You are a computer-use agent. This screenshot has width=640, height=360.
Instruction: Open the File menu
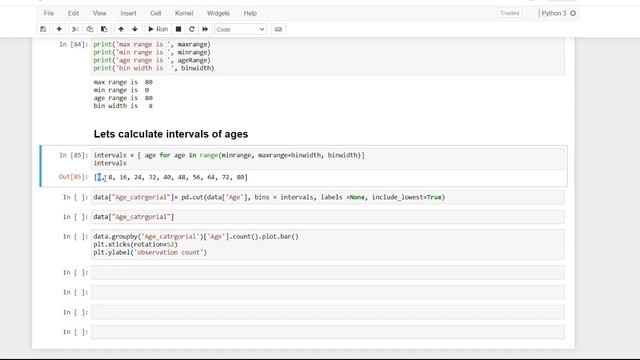pyautogui.click(x=49, y=13)
